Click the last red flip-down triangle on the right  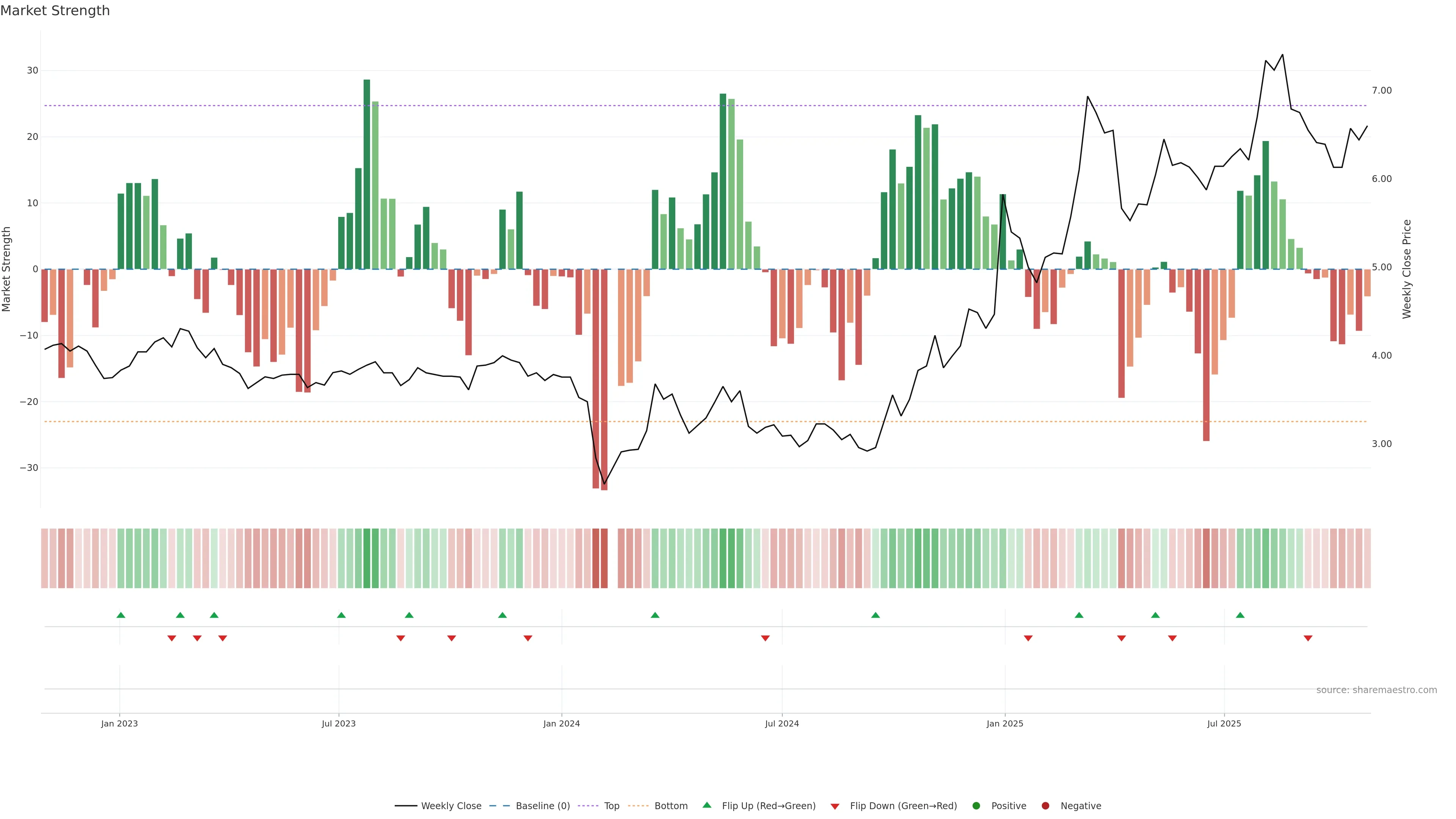point(1308,638)
